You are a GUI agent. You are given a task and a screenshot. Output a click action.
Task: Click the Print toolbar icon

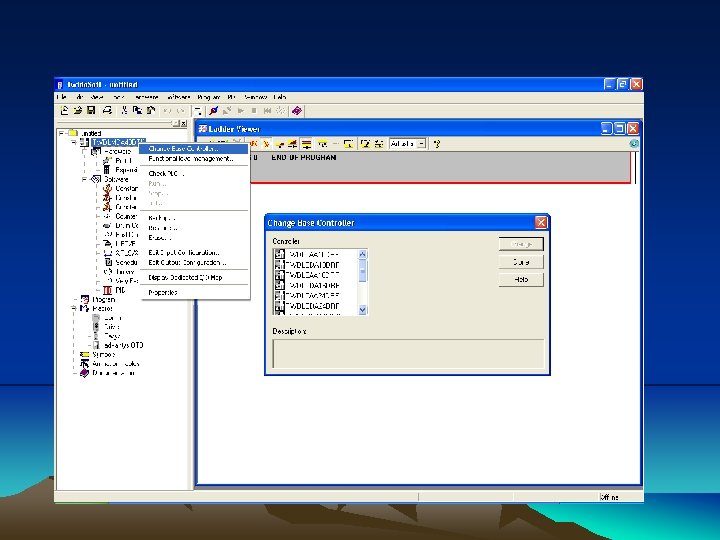click(x=107, y=110)
